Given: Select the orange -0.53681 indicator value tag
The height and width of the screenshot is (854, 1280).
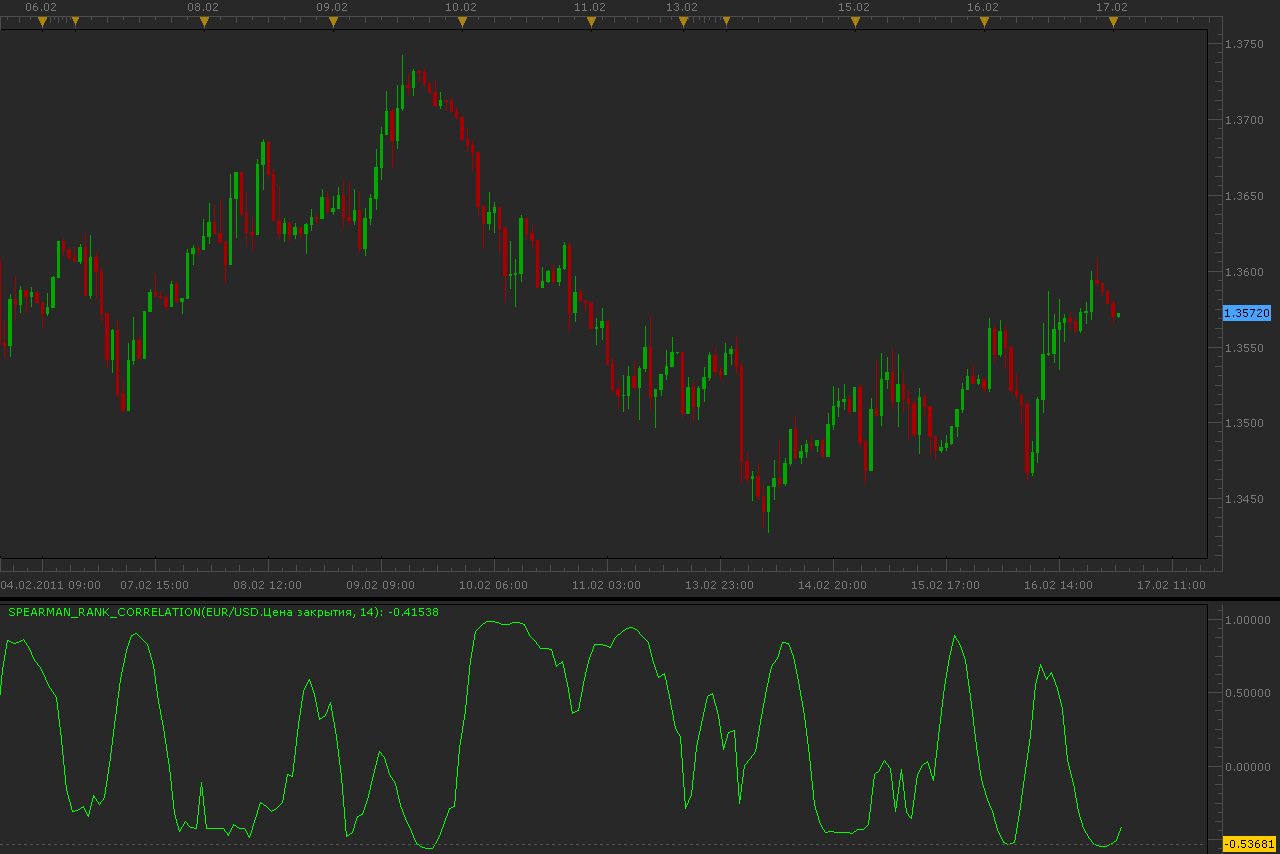Looking at the screenshot, I should [x=1250, y=844].
